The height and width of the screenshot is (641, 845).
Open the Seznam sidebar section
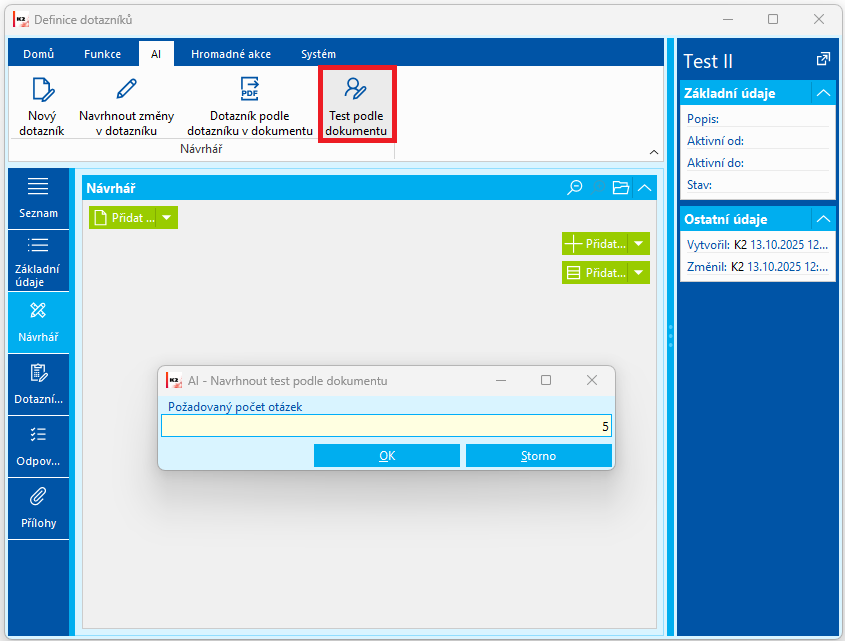pyautogui.click(x=38, y=198)
